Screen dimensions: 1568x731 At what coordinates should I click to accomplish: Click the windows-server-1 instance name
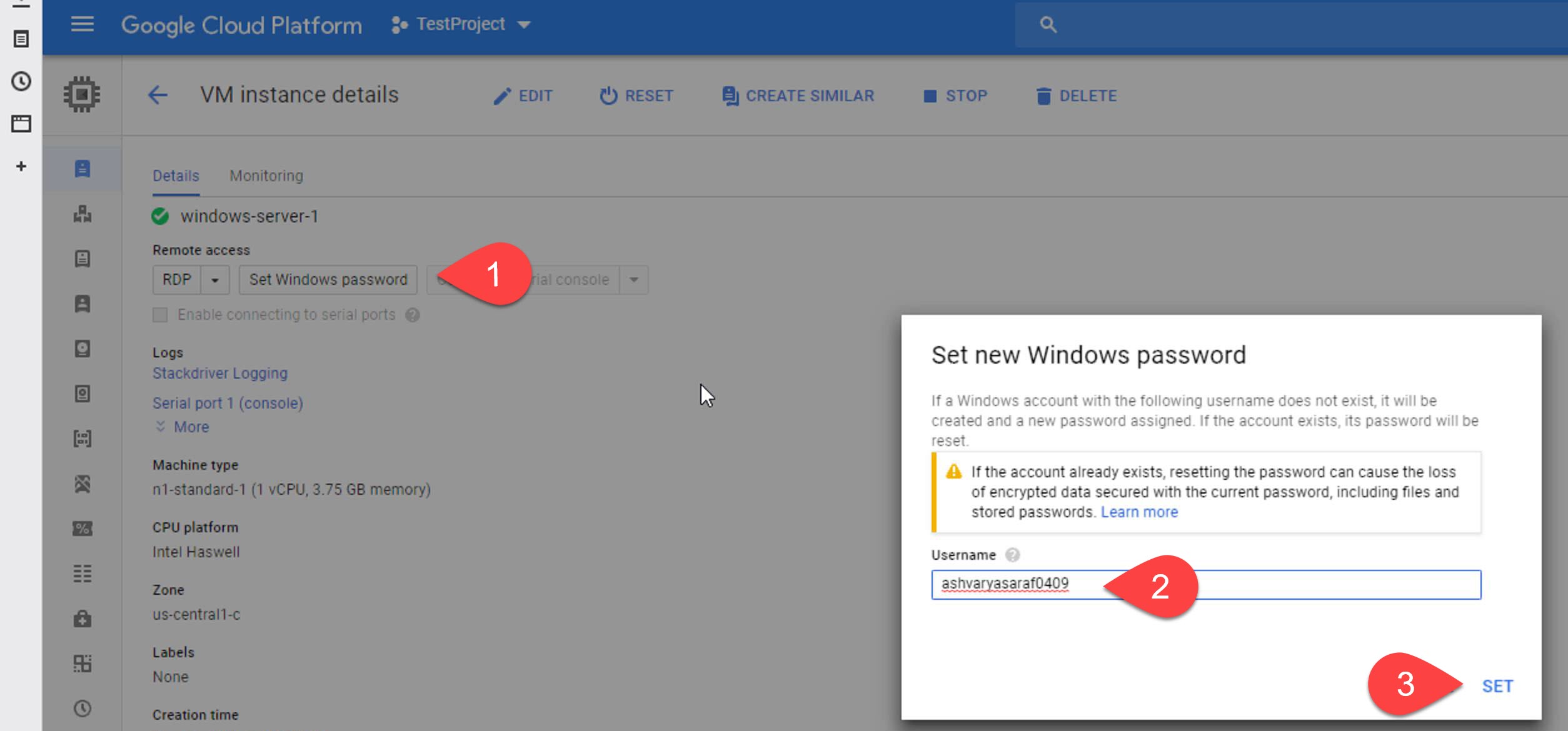[249, 216]
